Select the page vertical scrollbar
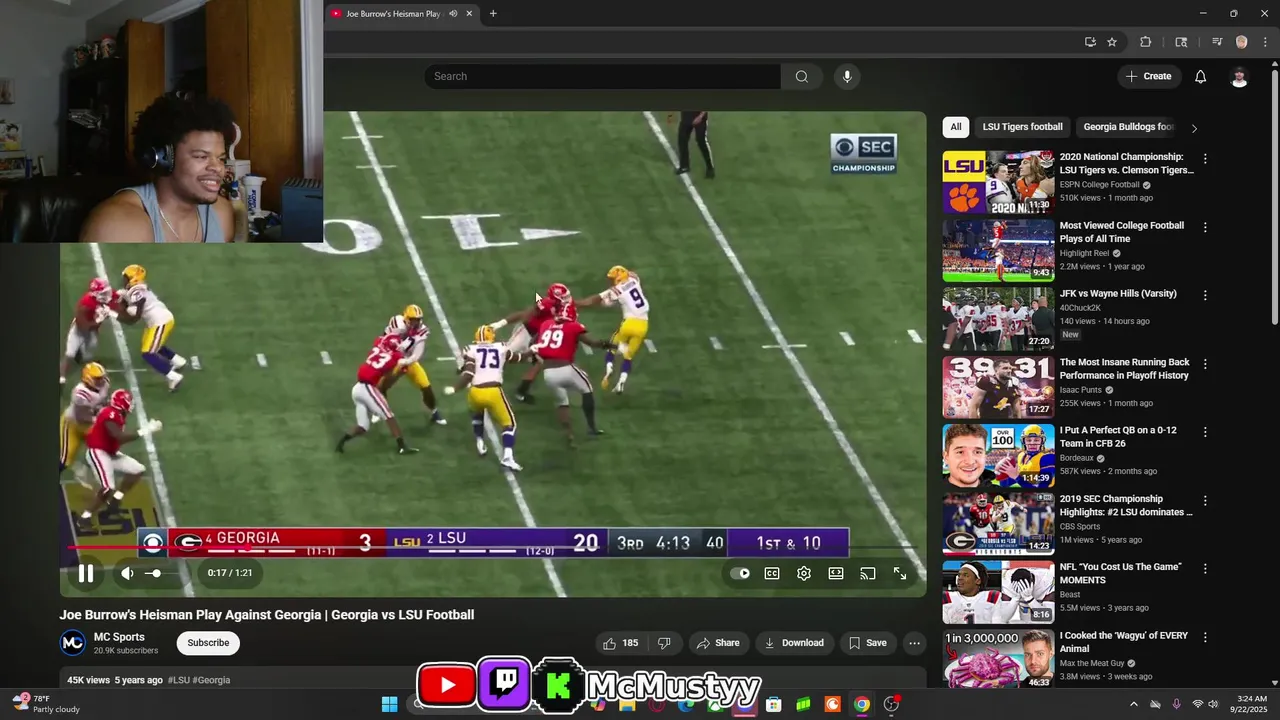The height and width of the screenshot is (720, 1280). pos(1275,195)
